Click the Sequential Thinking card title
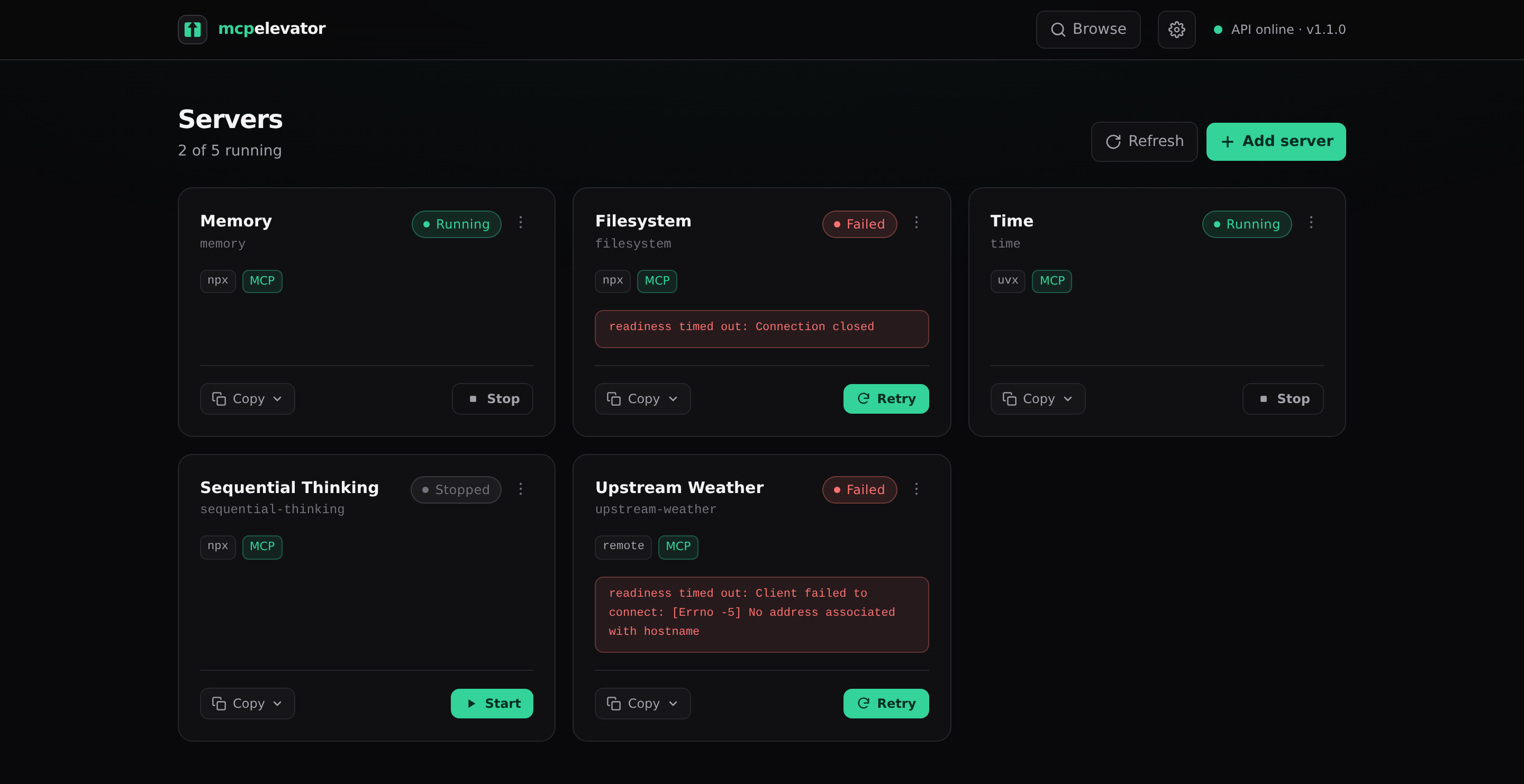 (289, 487)
